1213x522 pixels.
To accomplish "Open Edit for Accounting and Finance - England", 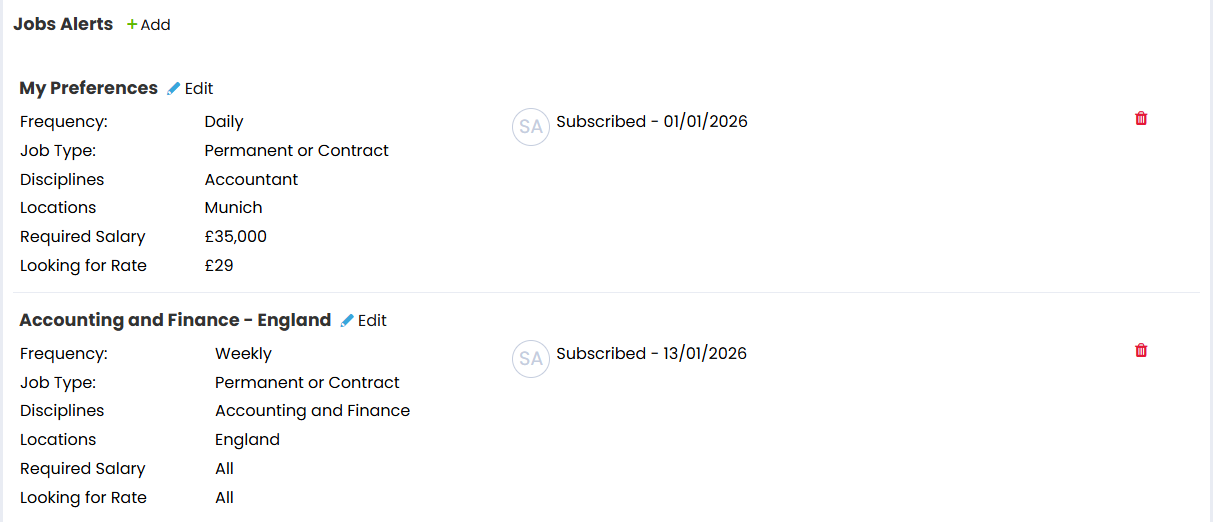I will (372, 320).
